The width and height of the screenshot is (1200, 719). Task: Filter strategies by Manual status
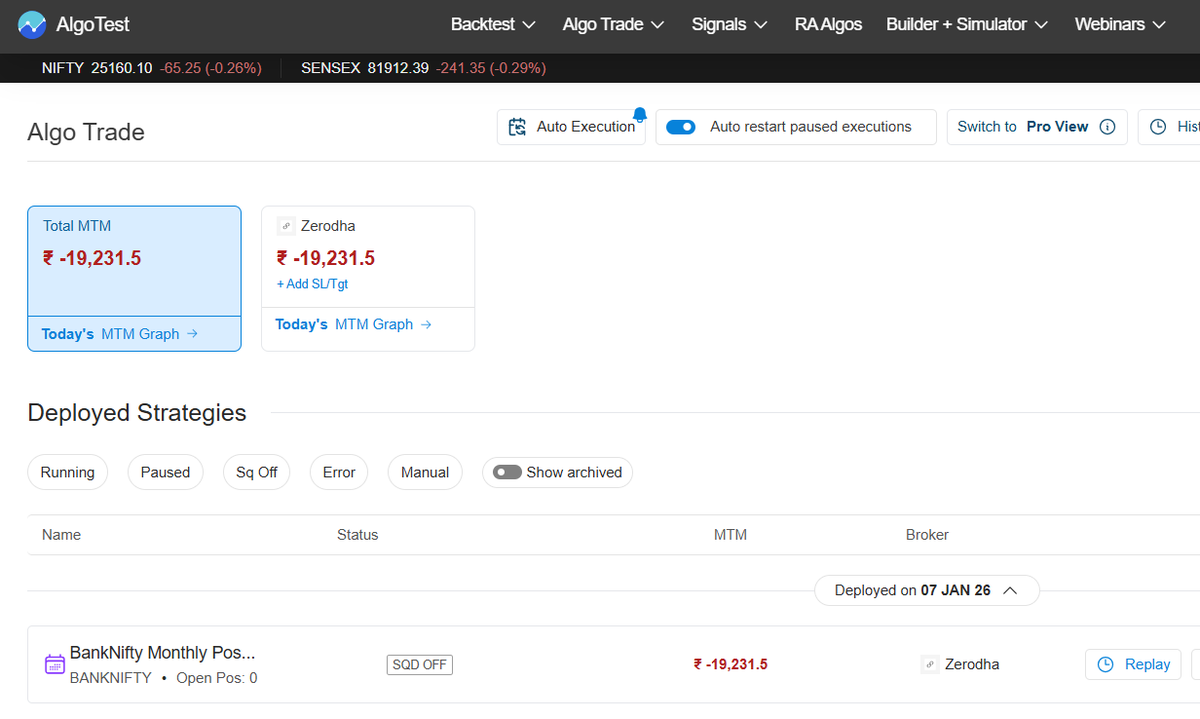coord(425,472)
